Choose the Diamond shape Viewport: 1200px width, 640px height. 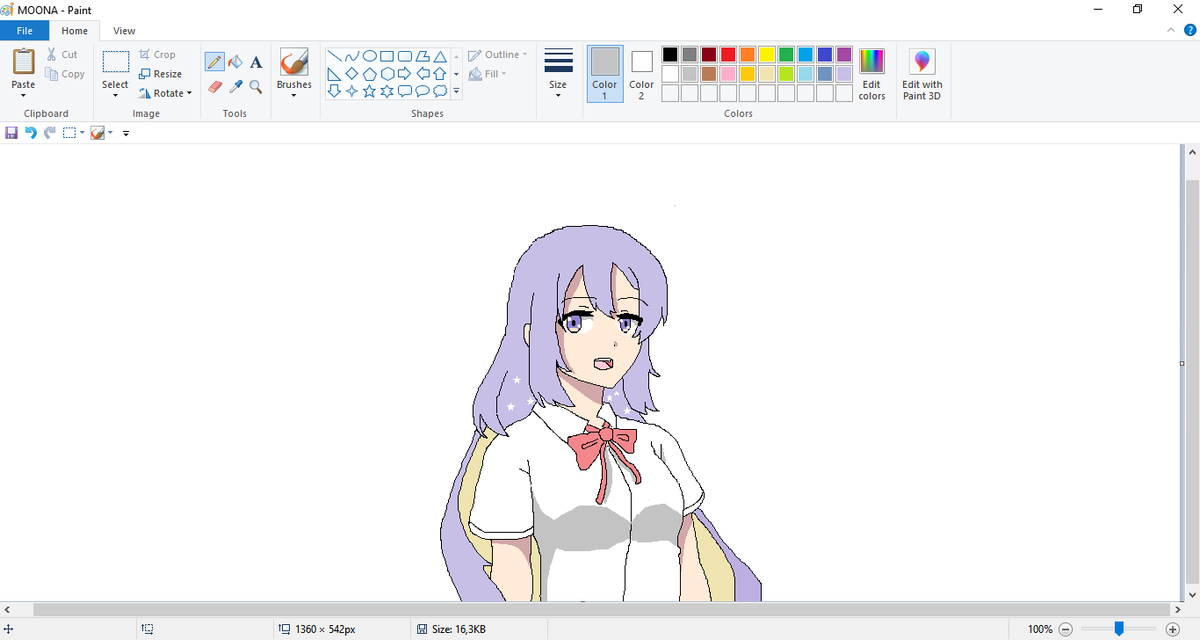pyautogui.click(x=352, y=74)
